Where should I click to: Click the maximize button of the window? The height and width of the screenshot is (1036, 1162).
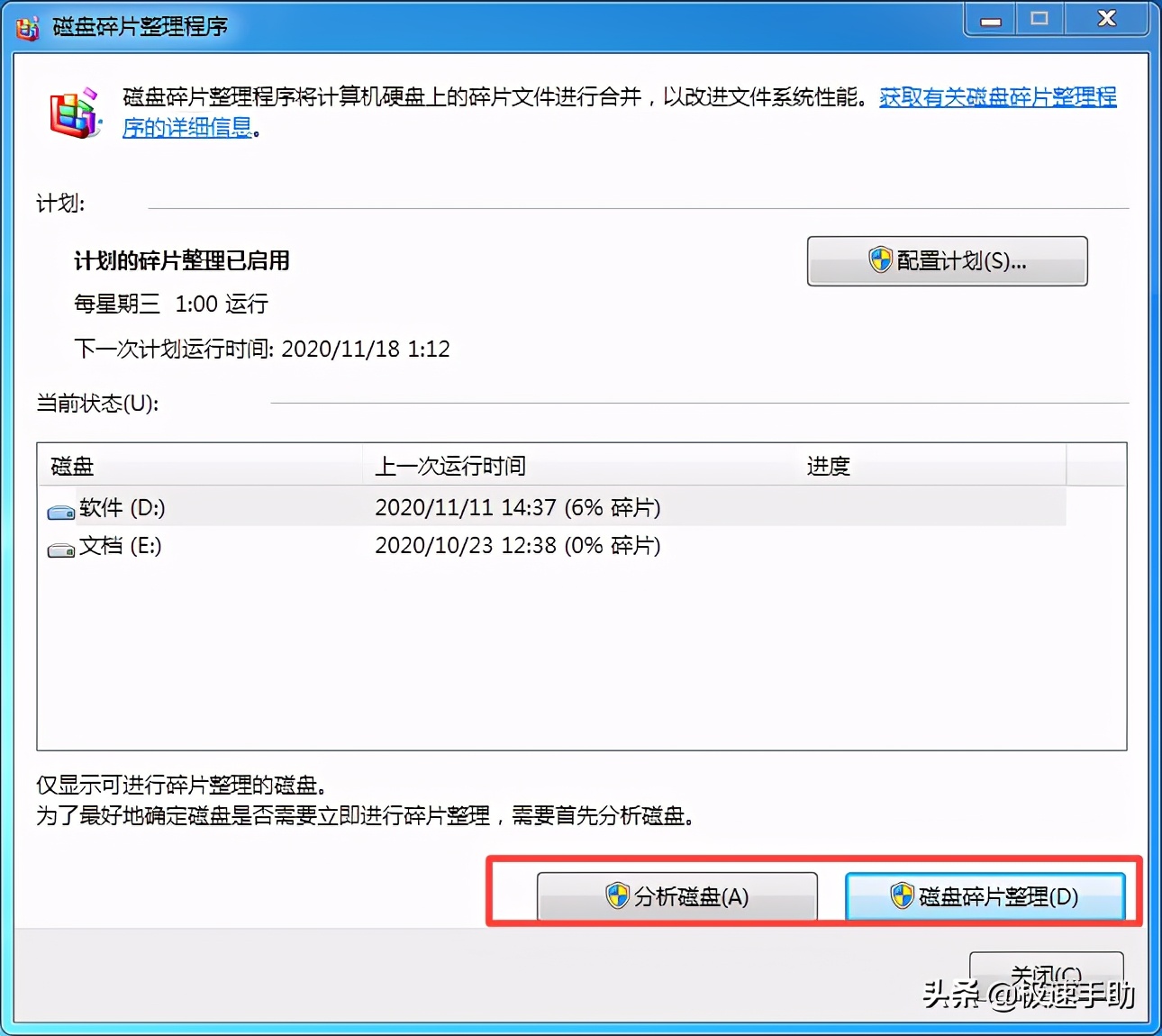point(1039,19)
